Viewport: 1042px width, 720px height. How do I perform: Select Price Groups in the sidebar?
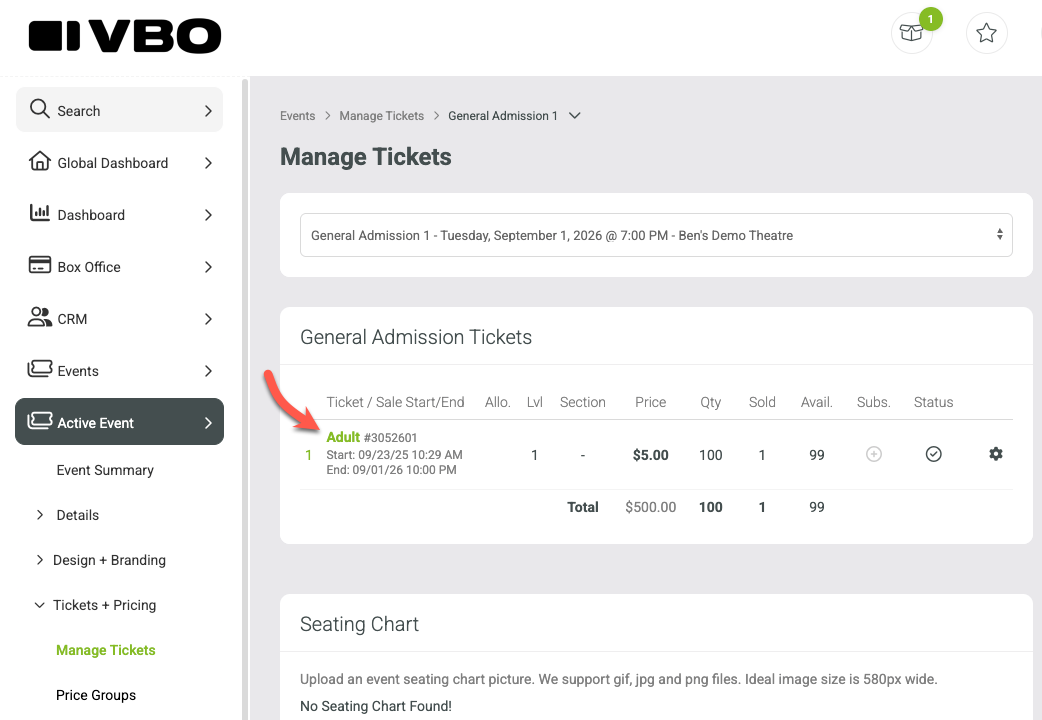coord(96,695)
